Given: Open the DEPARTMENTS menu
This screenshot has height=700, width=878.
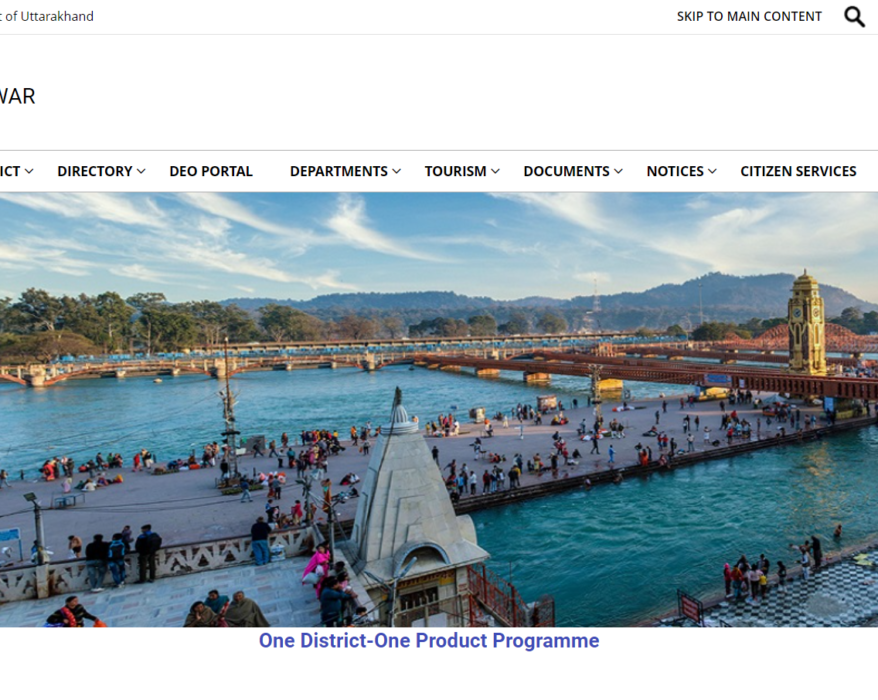Looking at the screenshot, I should [x=339, y=171].
